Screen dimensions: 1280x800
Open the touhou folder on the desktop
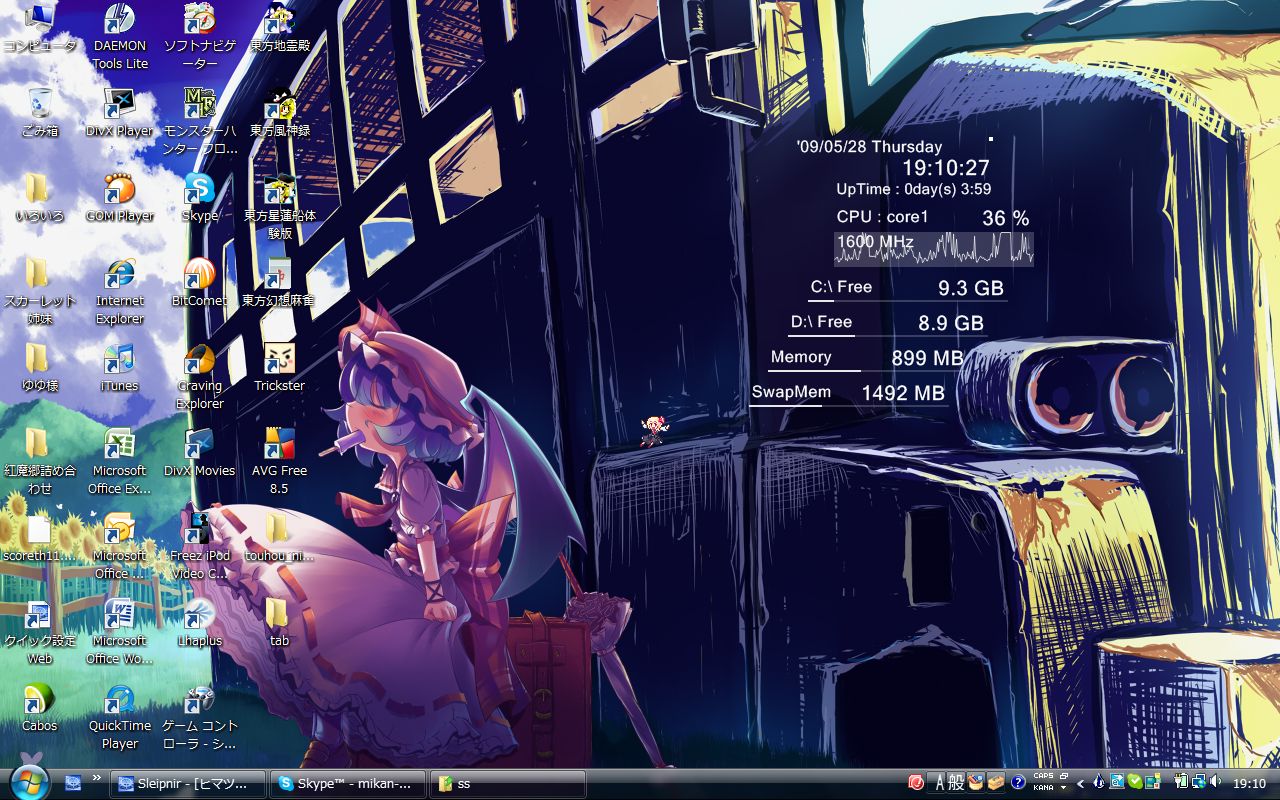point(279,538)
